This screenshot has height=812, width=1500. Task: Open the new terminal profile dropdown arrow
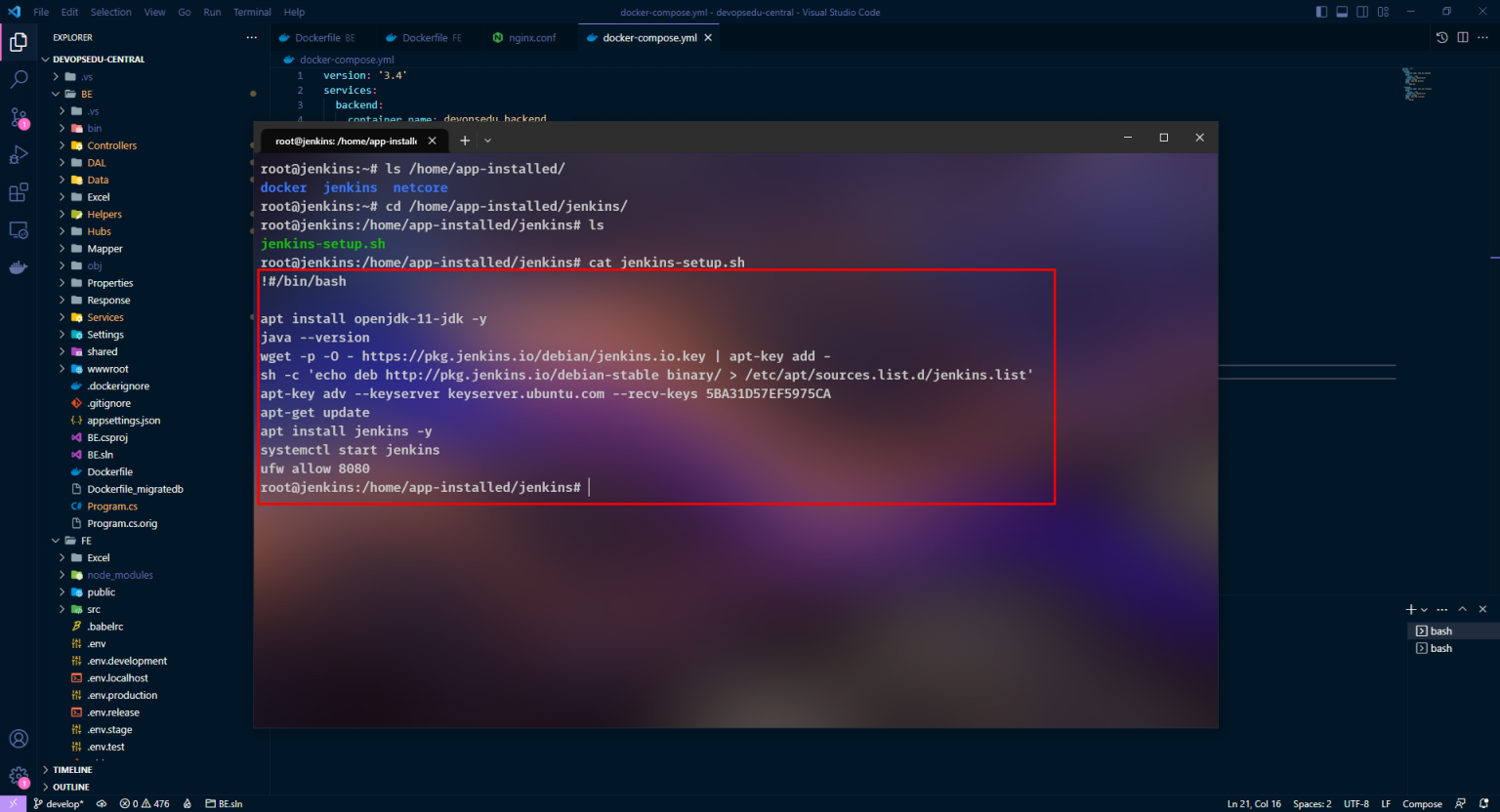pyautogui.click(x=1424, y=610)
